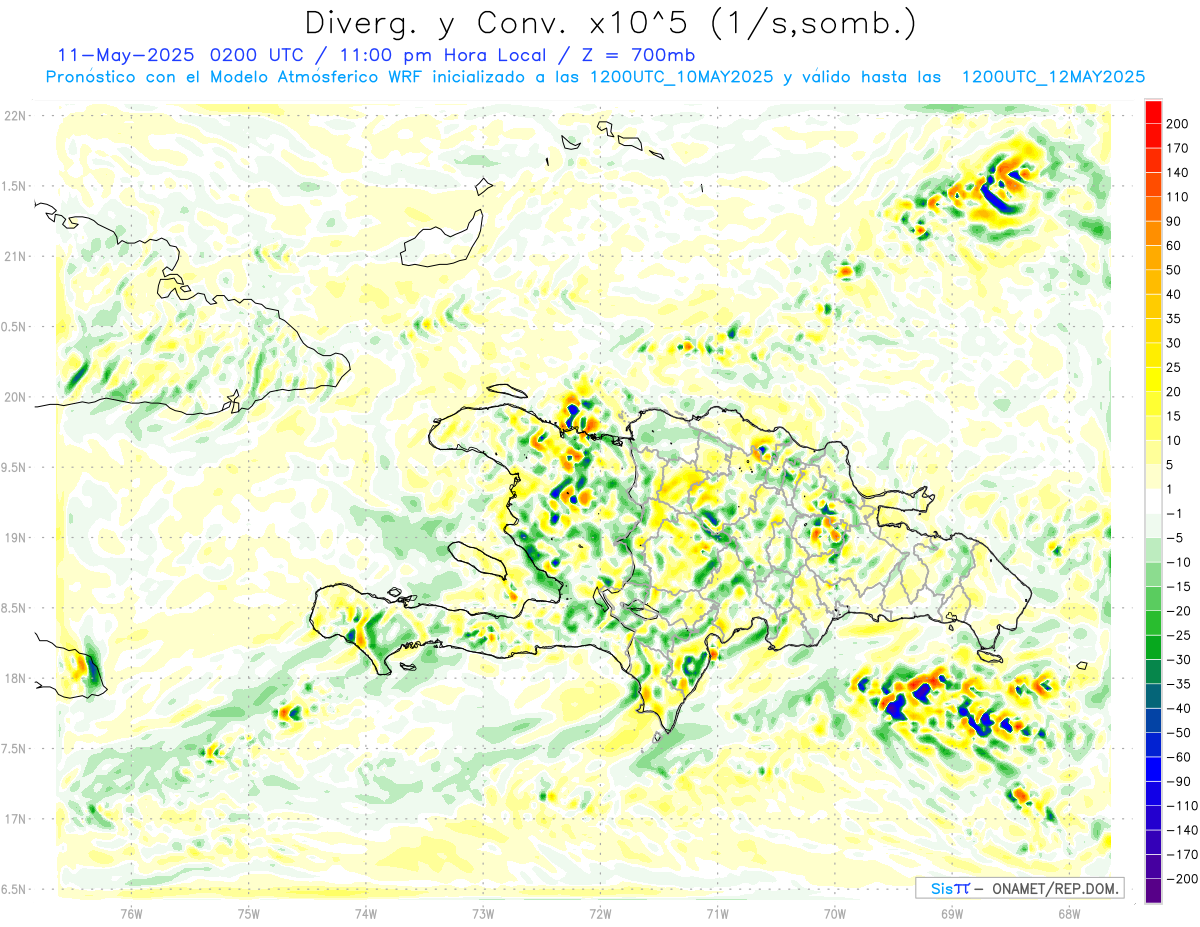Select the -140 value on color scale
Viewport: 1200px width, 927px height.
point(1180,830)
